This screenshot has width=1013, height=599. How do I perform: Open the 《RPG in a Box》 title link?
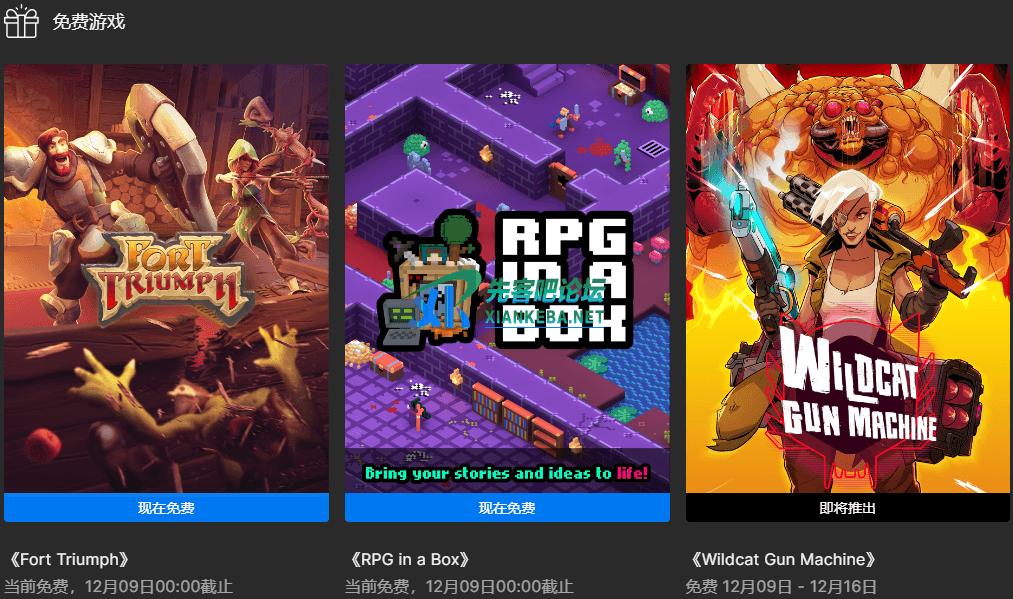click(x=408, y=559)
